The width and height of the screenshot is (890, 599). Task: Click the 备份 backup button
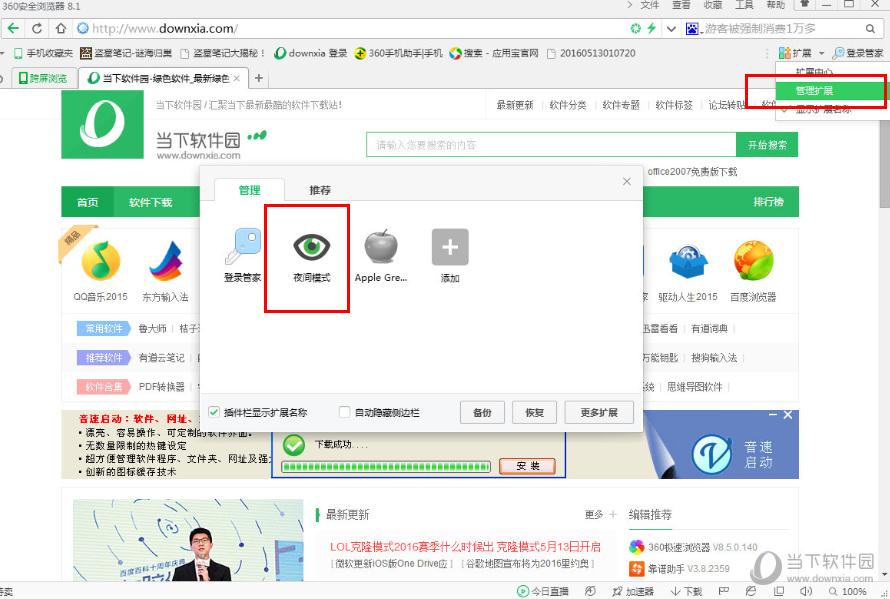pyautogui.click(x=481, y=412)
